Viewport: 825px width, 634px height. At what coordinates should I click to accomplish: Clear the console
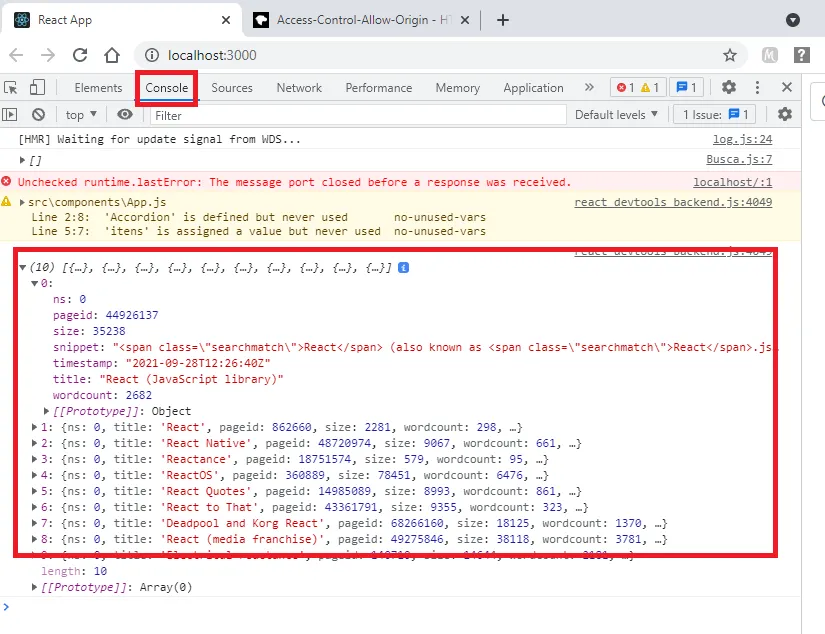coord(38,115)
